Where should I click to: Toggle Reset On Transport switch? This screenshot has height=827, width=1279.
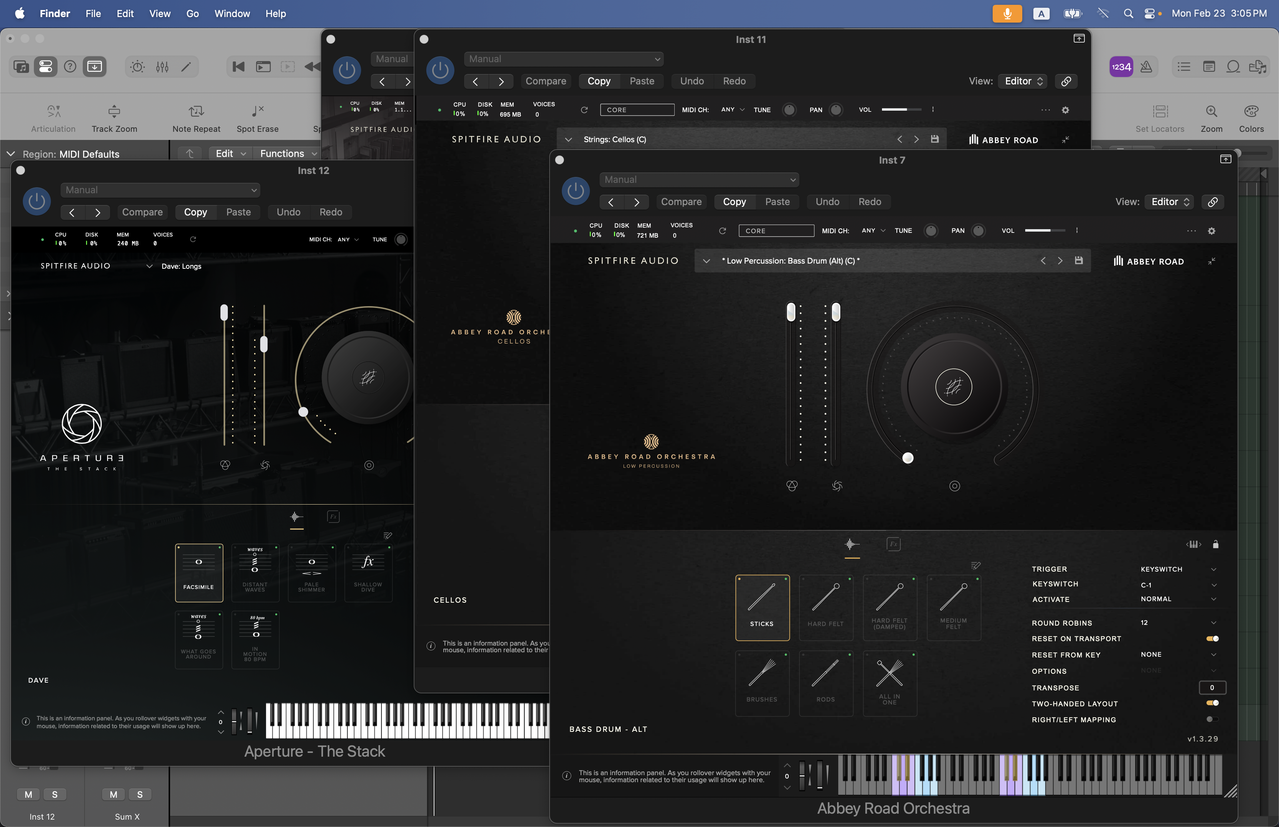click(x=1212, y=638)
